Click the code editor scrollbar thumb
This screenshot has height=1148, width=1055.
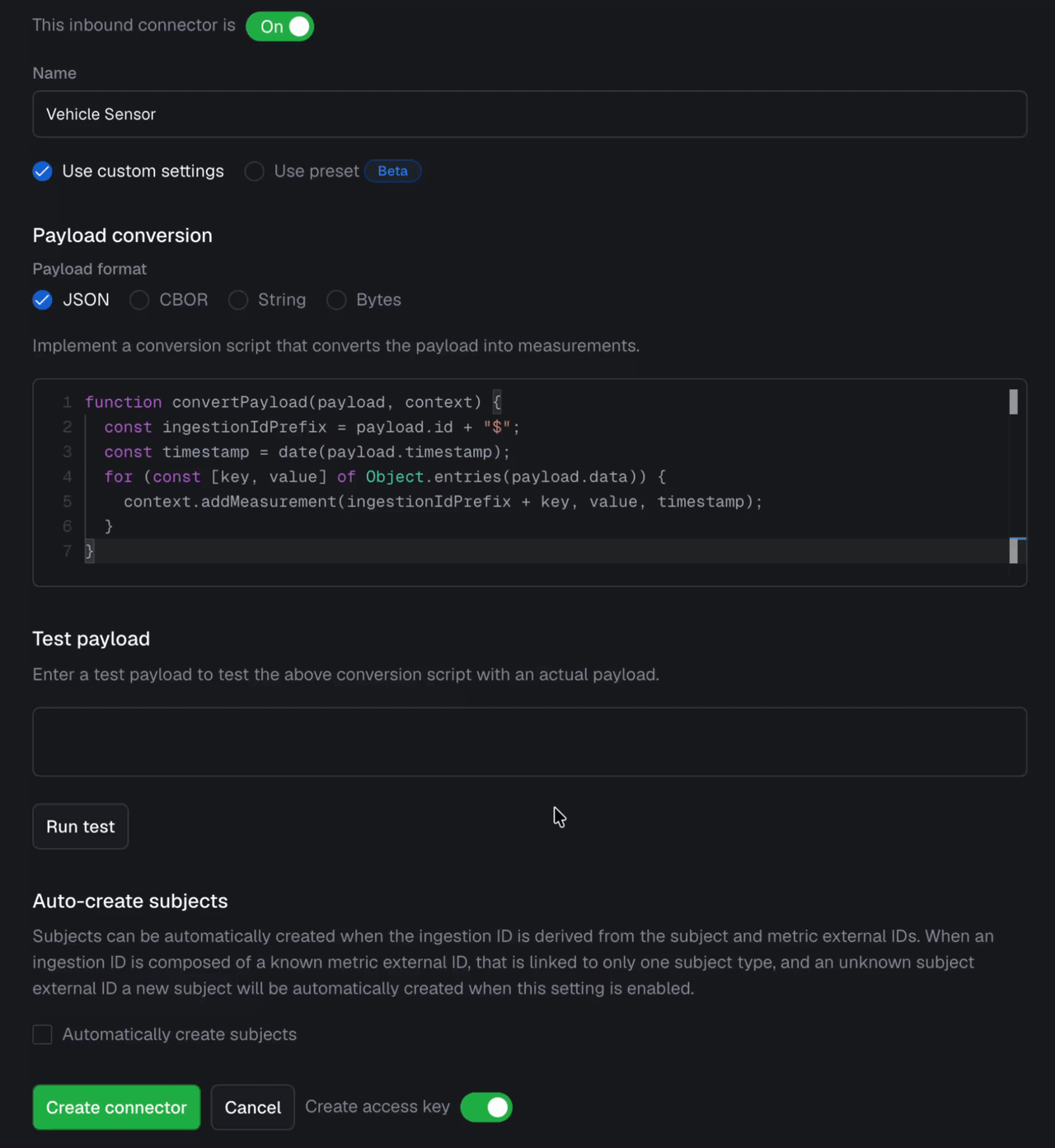1014,402
